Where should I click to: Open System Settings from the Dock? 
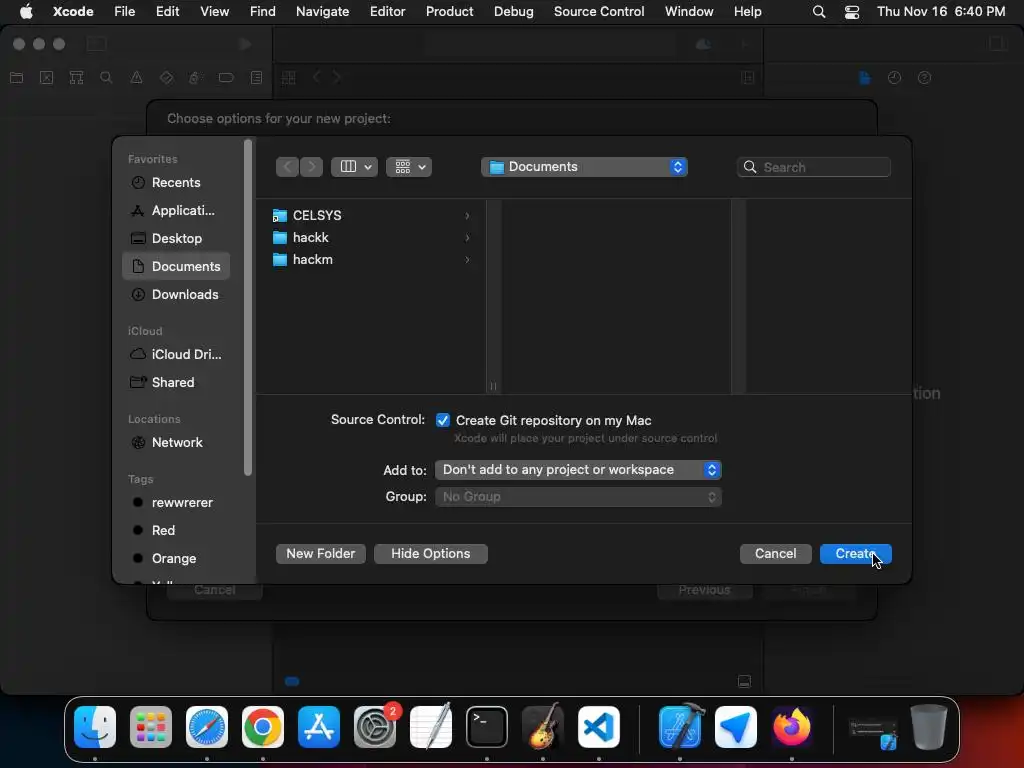(x=375, y=726)
